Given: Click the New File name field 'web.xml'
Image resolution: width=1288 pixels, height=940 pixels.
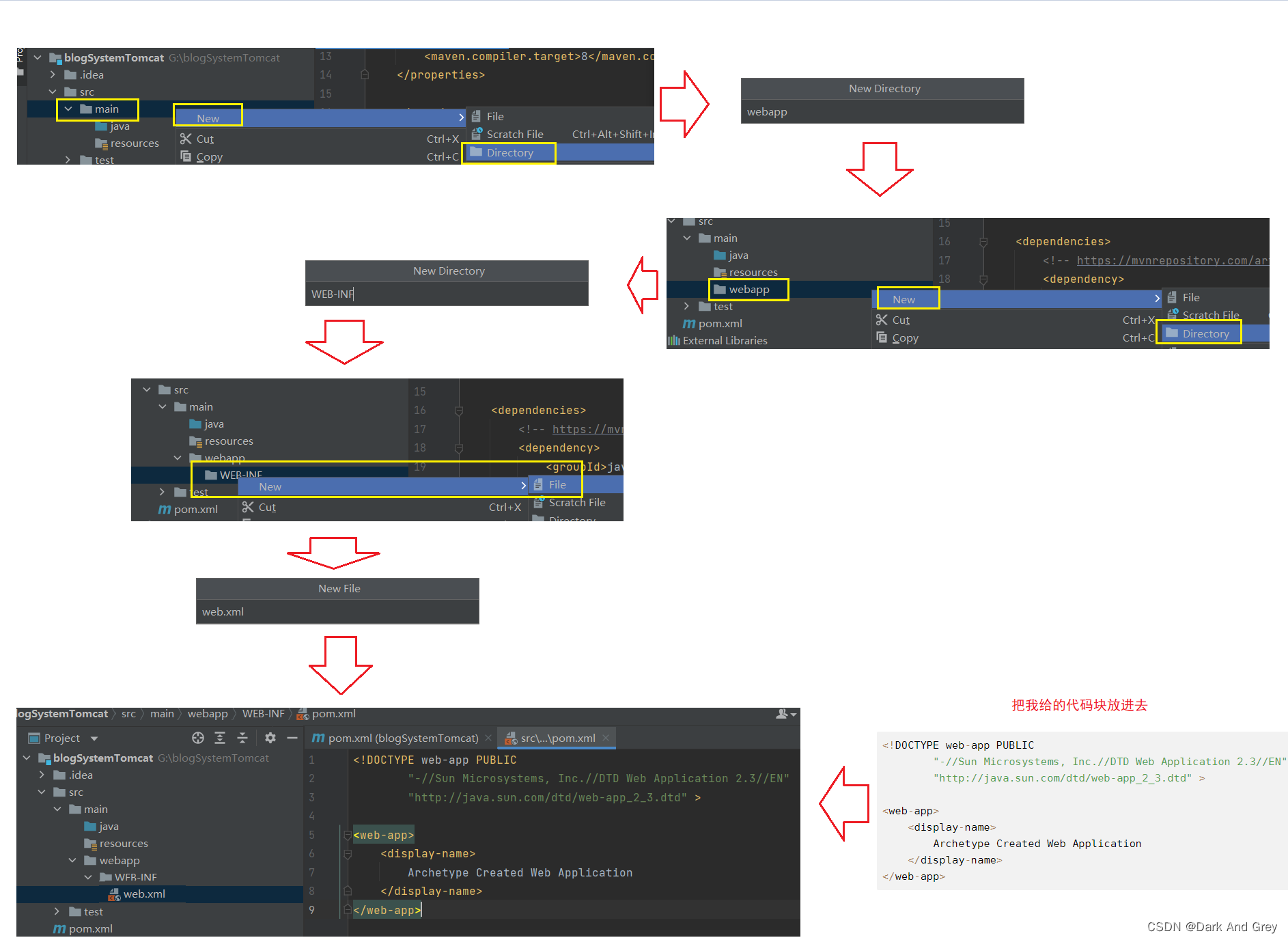Looking at the screenshot, I should click(337, 612).
